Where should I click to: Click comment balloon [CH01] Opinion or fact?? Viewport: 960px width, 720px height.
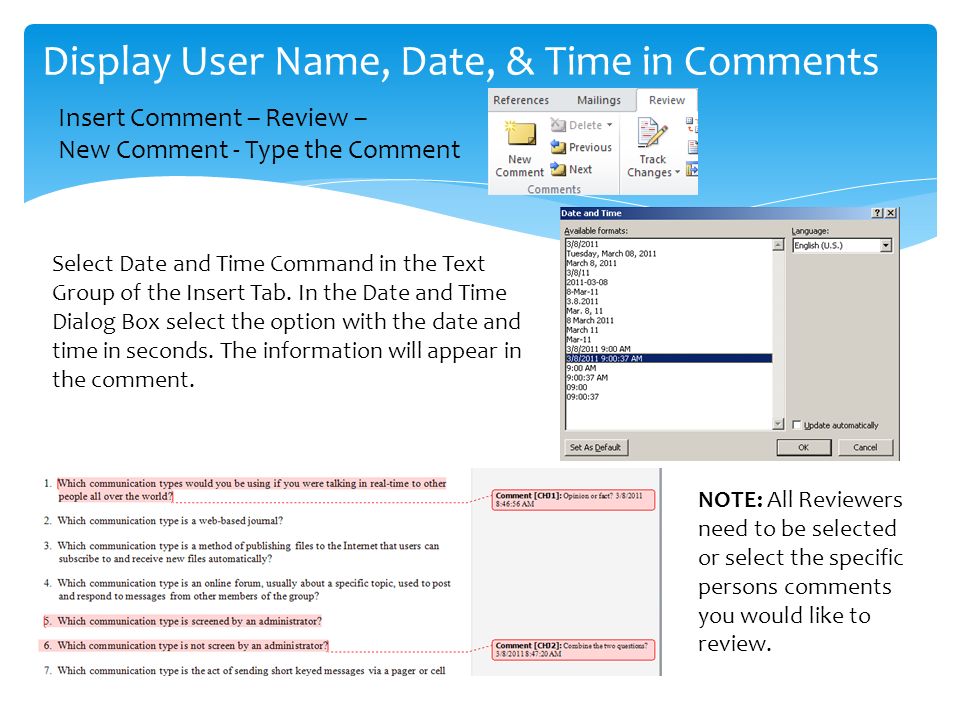point(573,500)
